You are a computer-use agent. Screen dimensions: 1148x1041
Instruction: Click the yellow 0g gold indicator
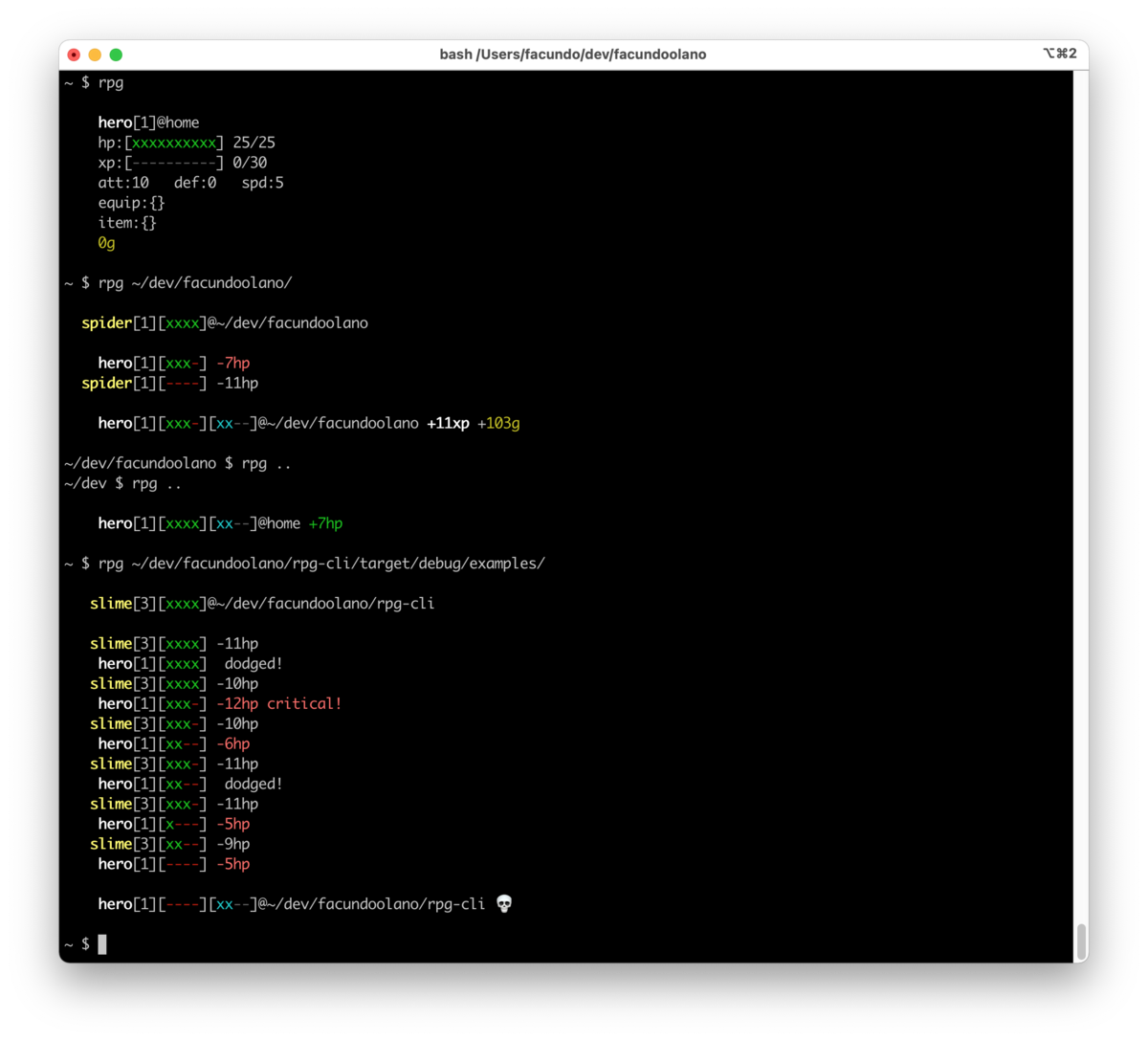[106, 243]
